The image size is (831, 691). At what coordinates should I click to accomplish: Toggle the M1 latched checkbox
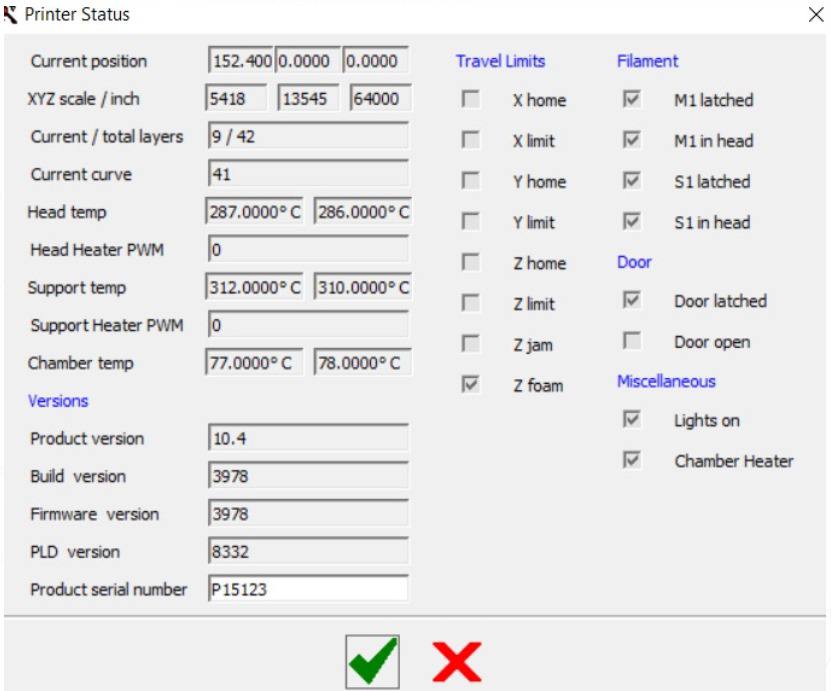click(x=631, y=99)
